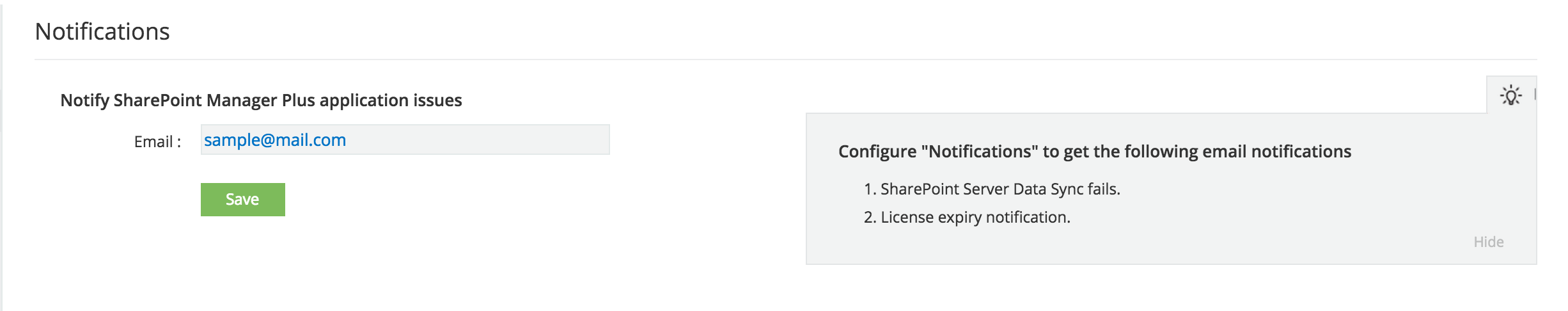Click the 'Configure "Notifications"' help panel title
The image size is (1568, 311).
[1094, 152]
